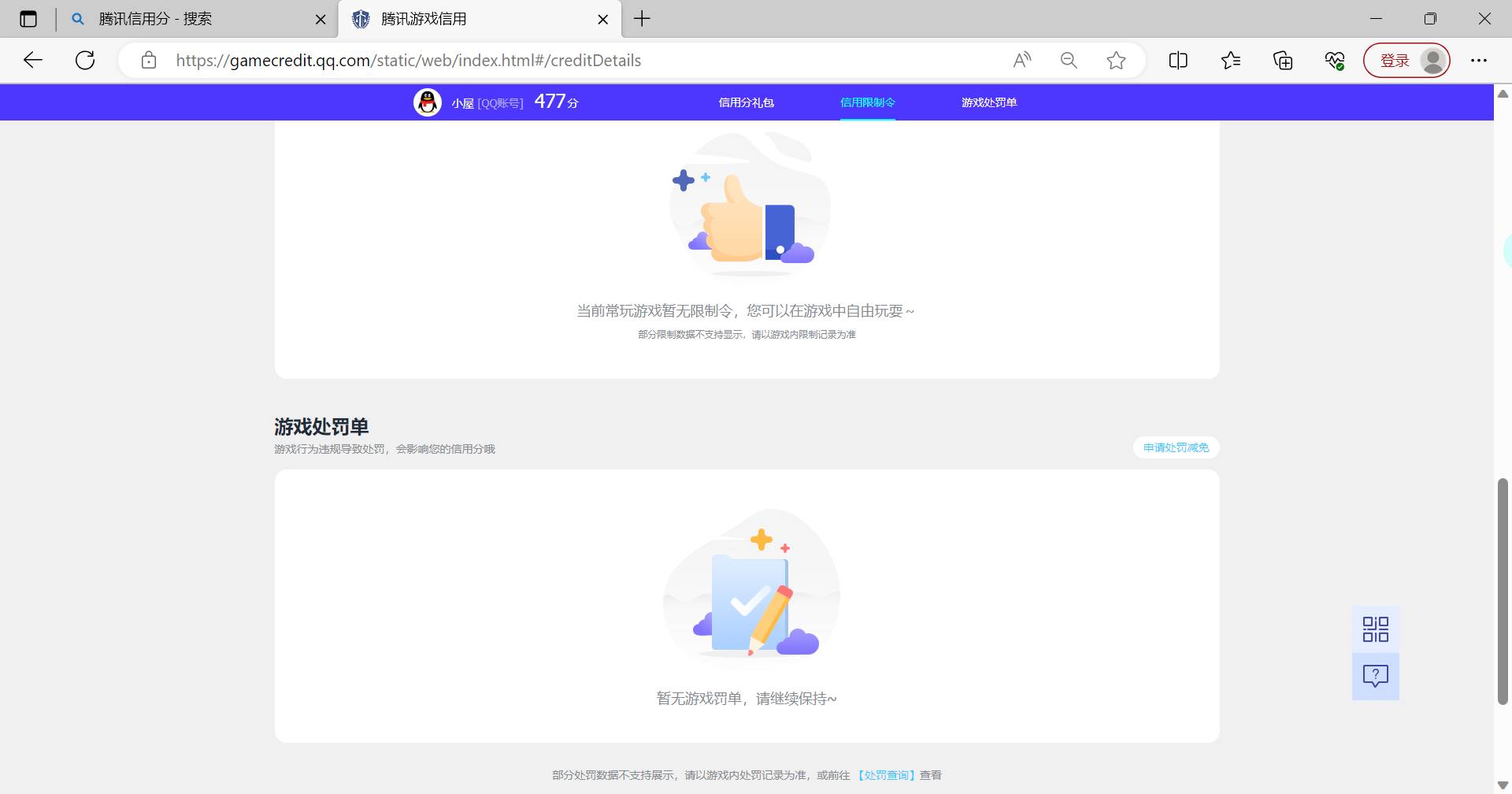Open the Favorites list icon

1232,60
